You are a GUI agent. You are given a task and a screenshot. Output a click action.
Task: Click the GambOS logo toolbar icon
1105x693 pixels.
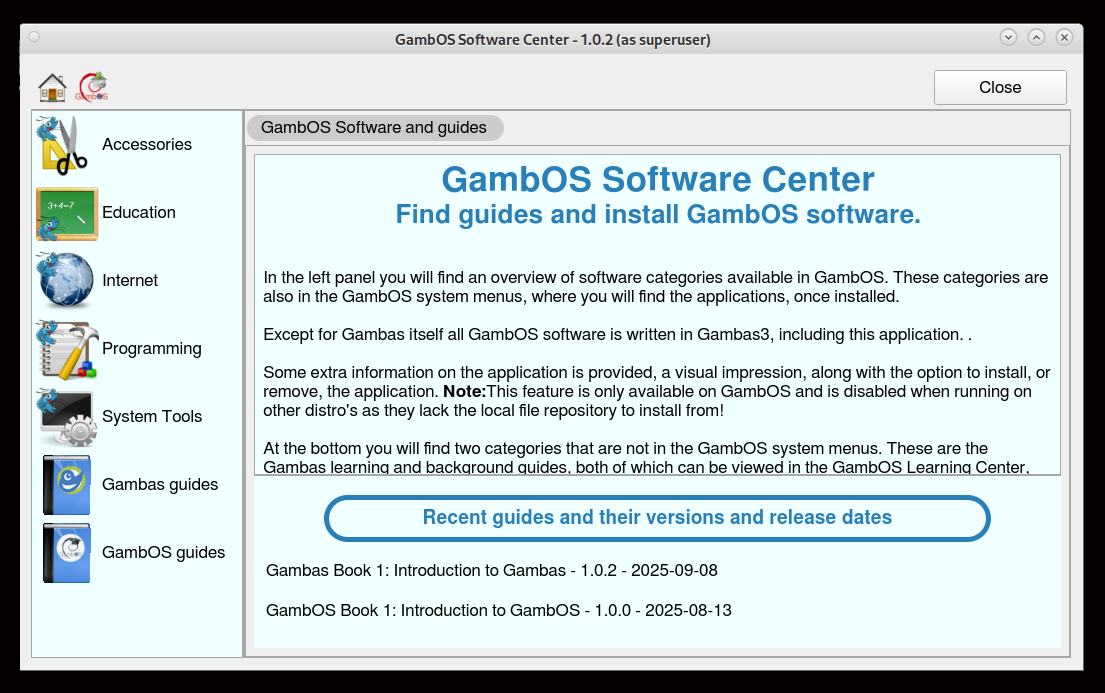93,87
